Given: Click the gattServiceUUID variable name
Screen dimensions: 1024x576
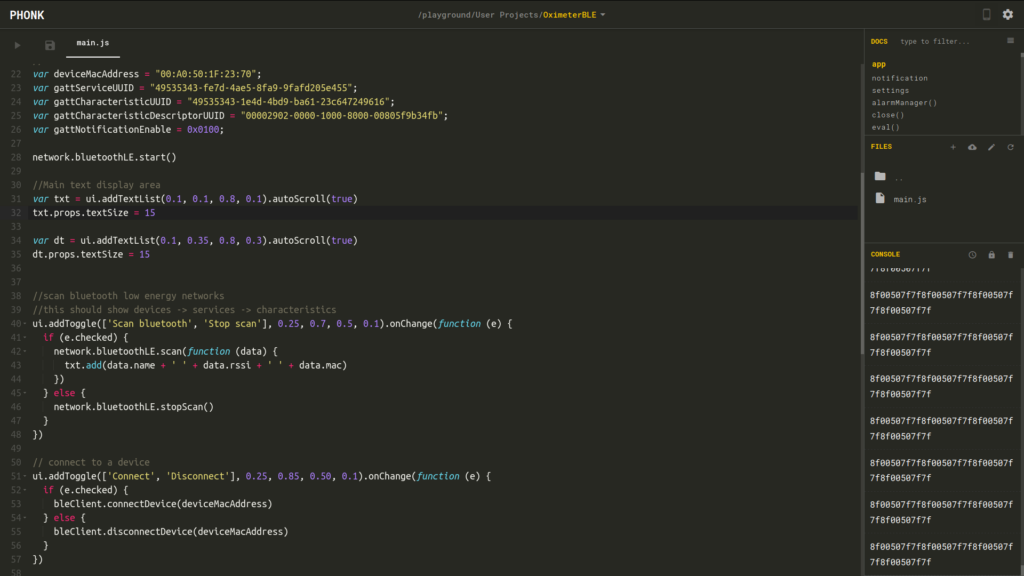Looking at the screenshot, I should [x=93, y=88].
